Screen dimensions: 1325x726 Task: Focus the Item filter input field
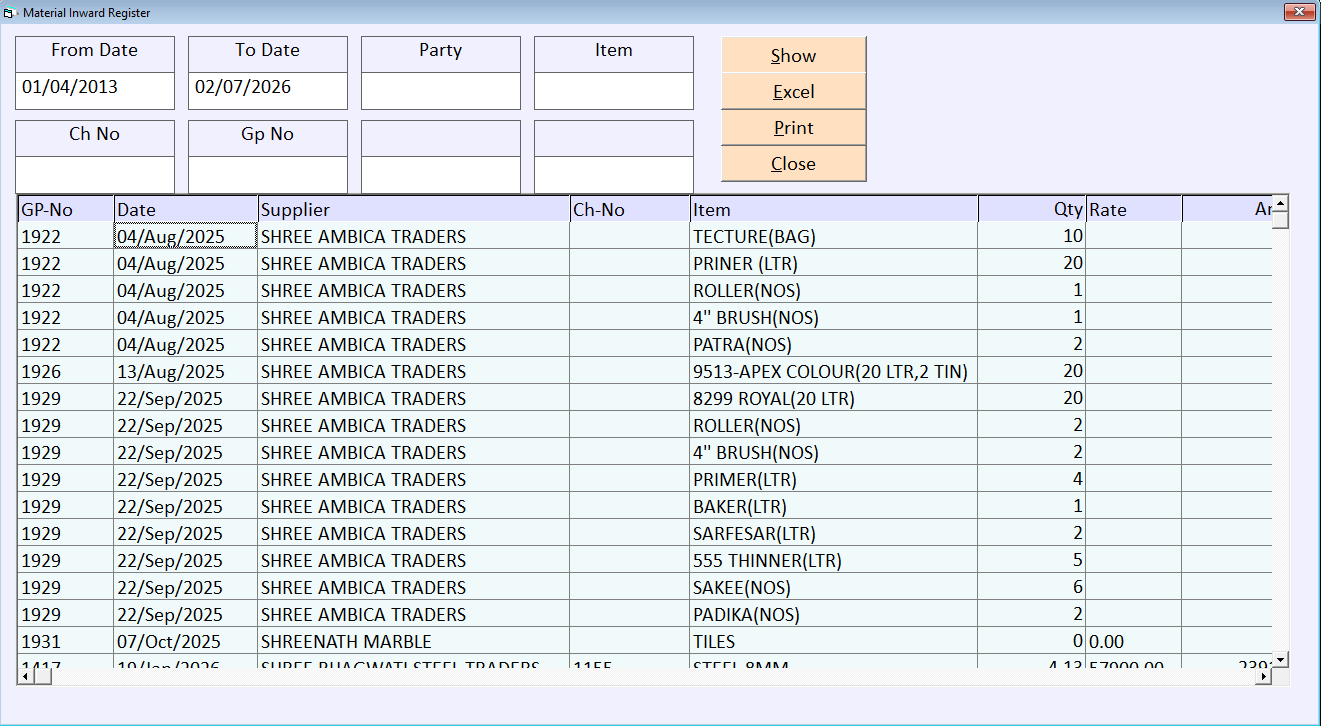click(x=614, y=90)
